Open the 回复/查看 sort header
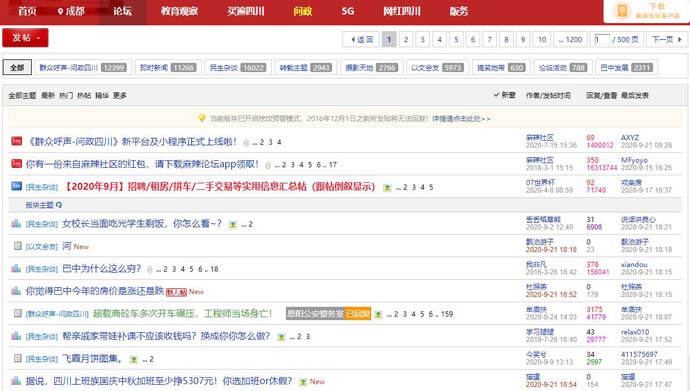Image resolution: width=690 pixels, height=391 pixels. (601, 95)
